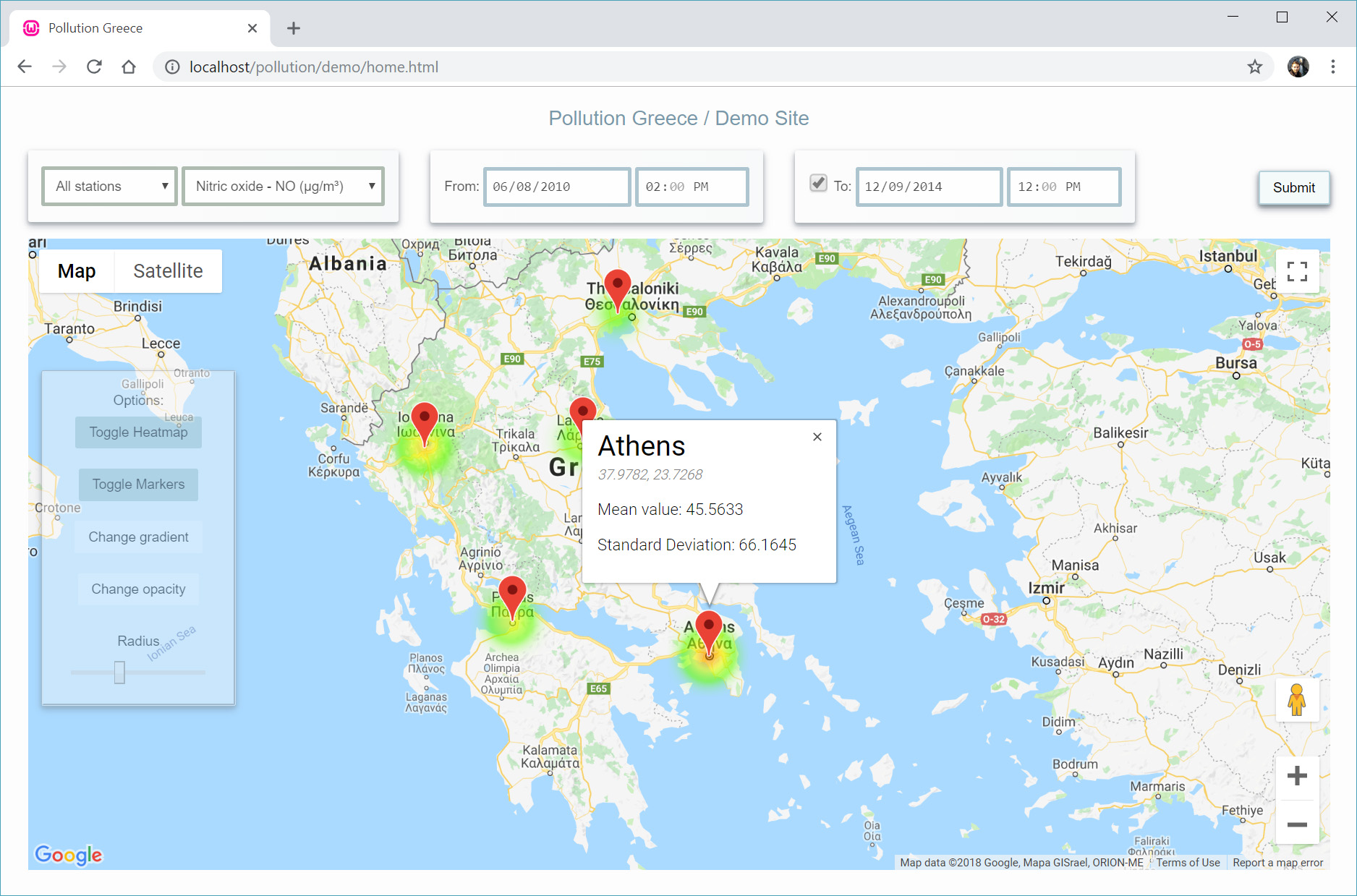The height and width of the screenshot is (896, 1357).
Task: Click the Athens coordinates text
Action: click(x=650, y=474)
